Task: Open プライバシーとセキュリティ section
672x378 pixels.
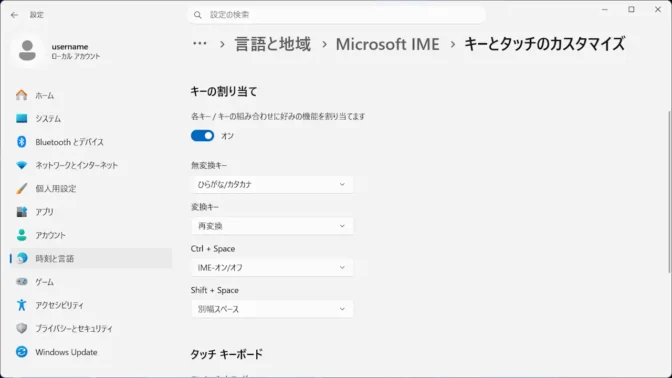Action: pos(91,328)
